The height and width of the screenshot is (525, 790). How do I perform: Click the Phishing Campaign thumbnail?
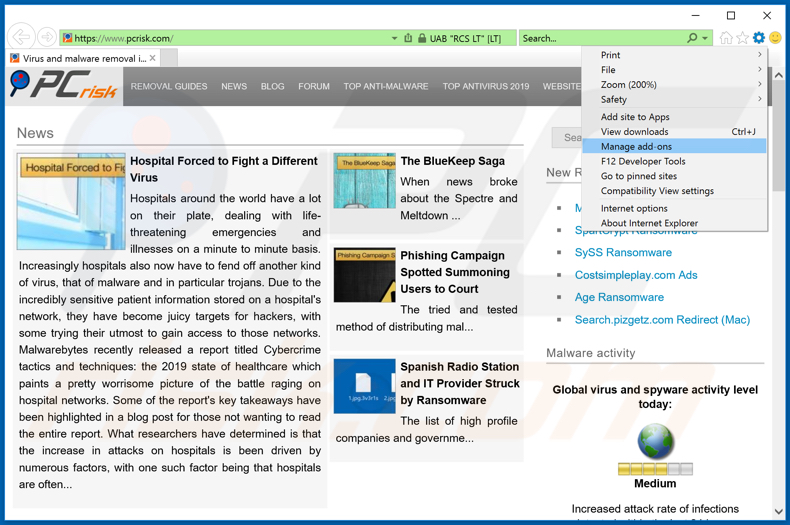coord(365,275)
